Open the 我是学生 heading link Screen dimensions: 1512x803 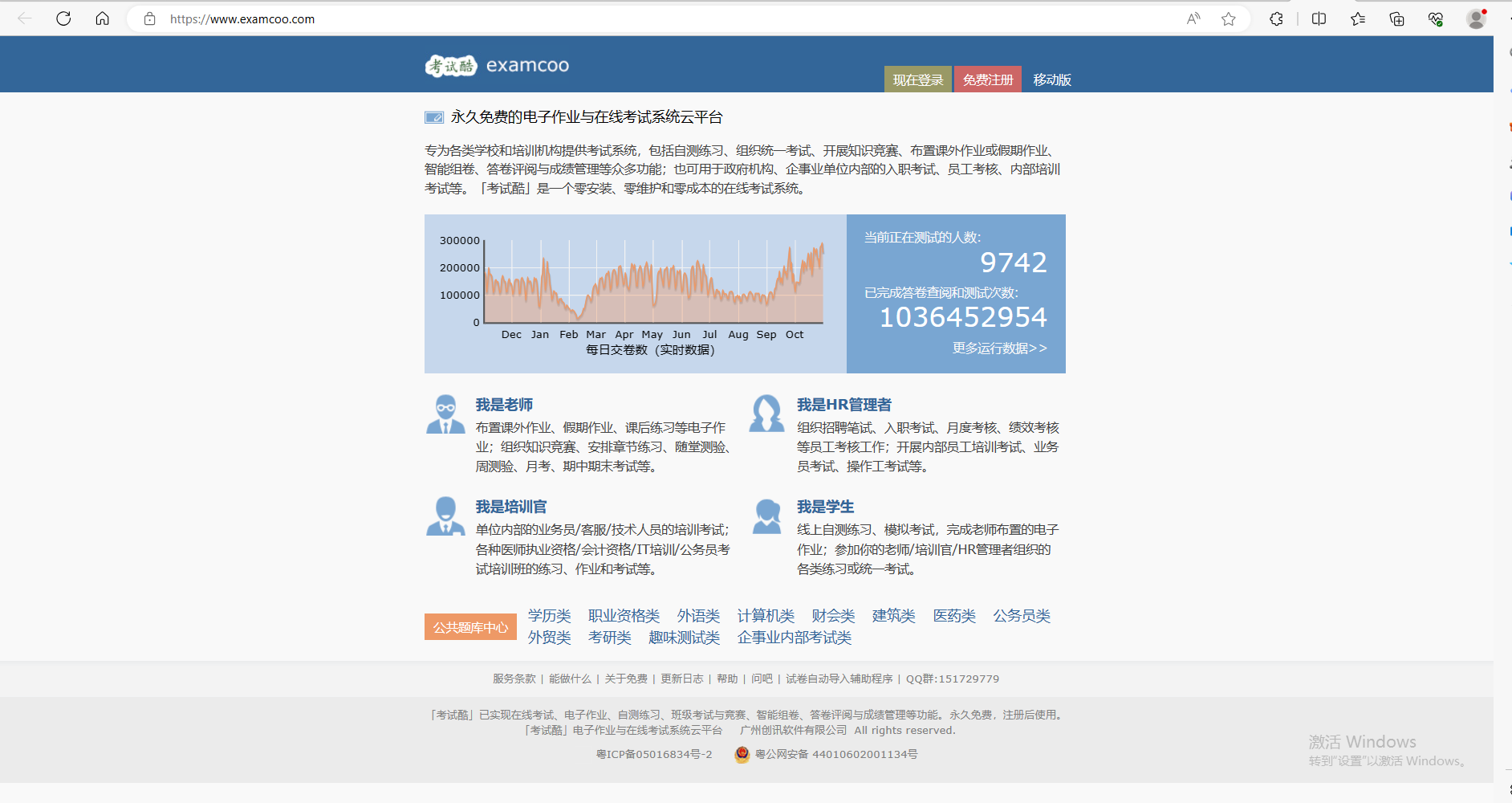pos(825,507)
